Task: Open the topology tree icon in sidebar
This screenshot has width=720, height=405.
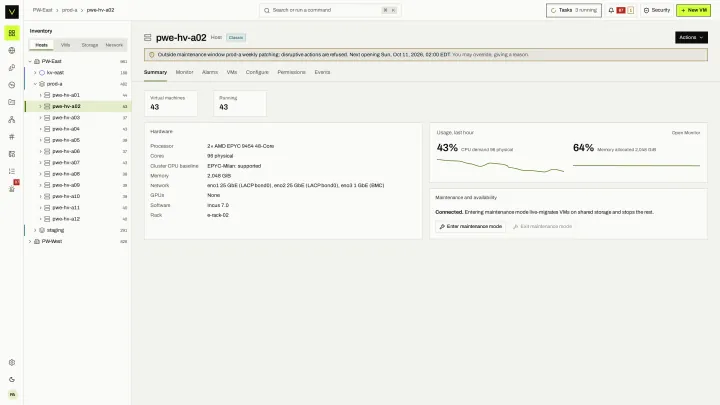Action: [x=12, y=119]
